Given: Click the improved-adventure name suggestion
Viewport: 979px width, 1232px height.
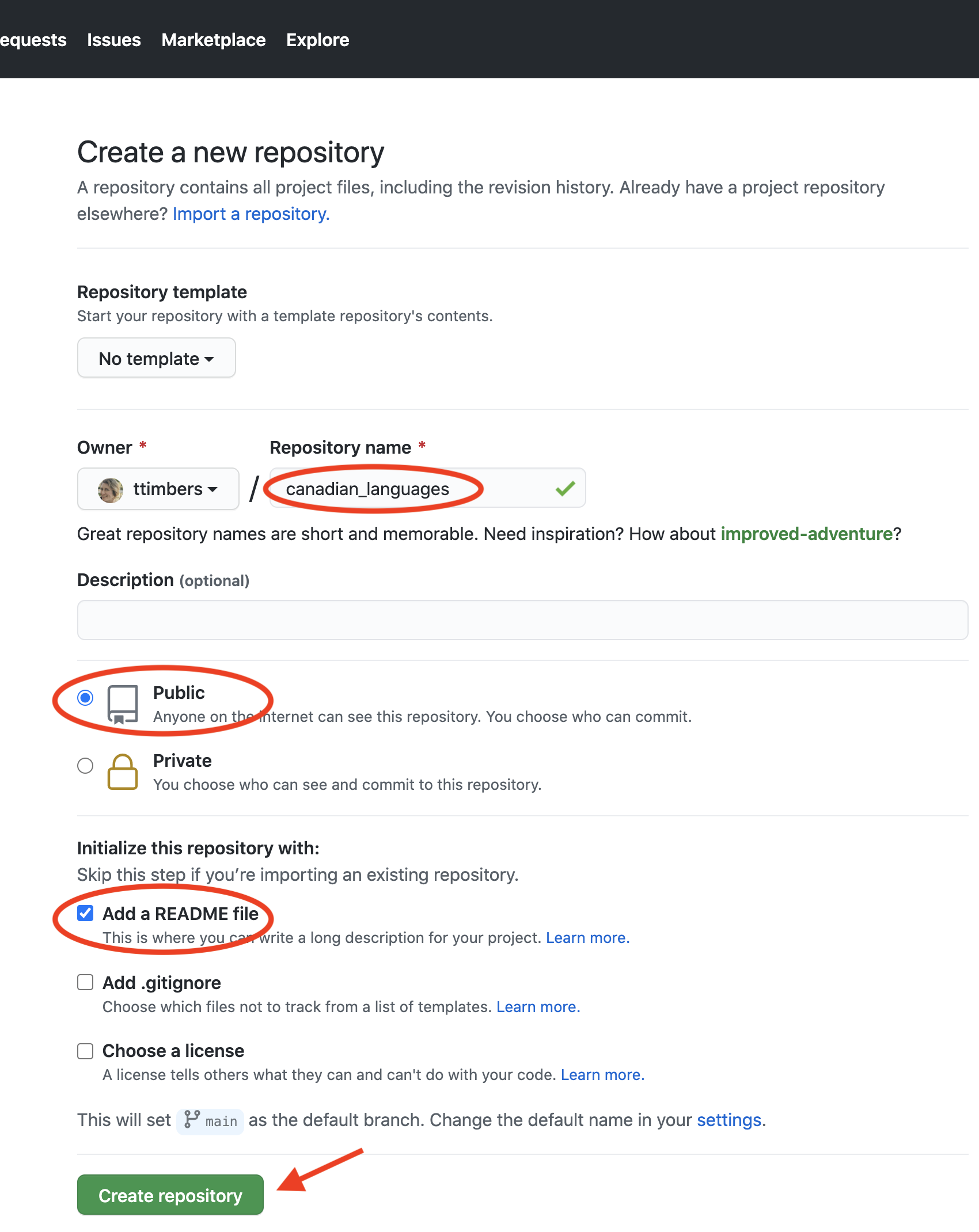Looking at the screenshot, I should 806,534.
